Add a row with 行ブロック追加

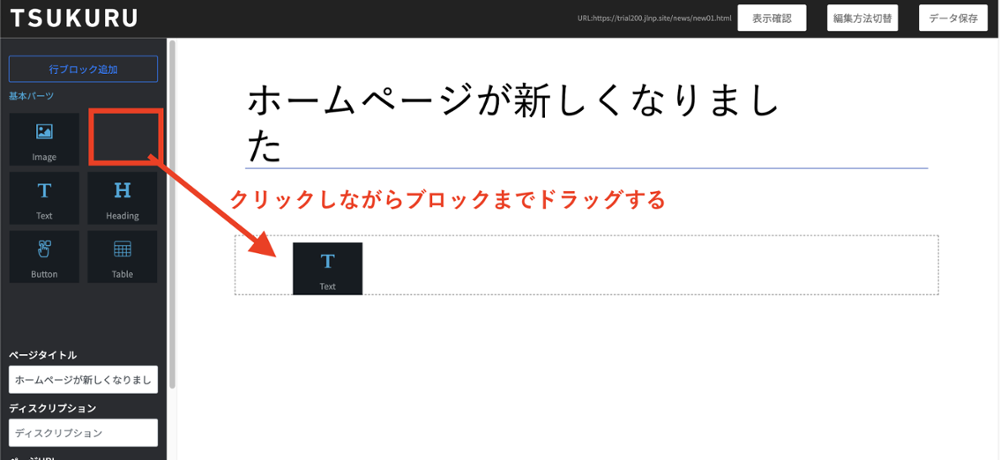pos(83,69)
